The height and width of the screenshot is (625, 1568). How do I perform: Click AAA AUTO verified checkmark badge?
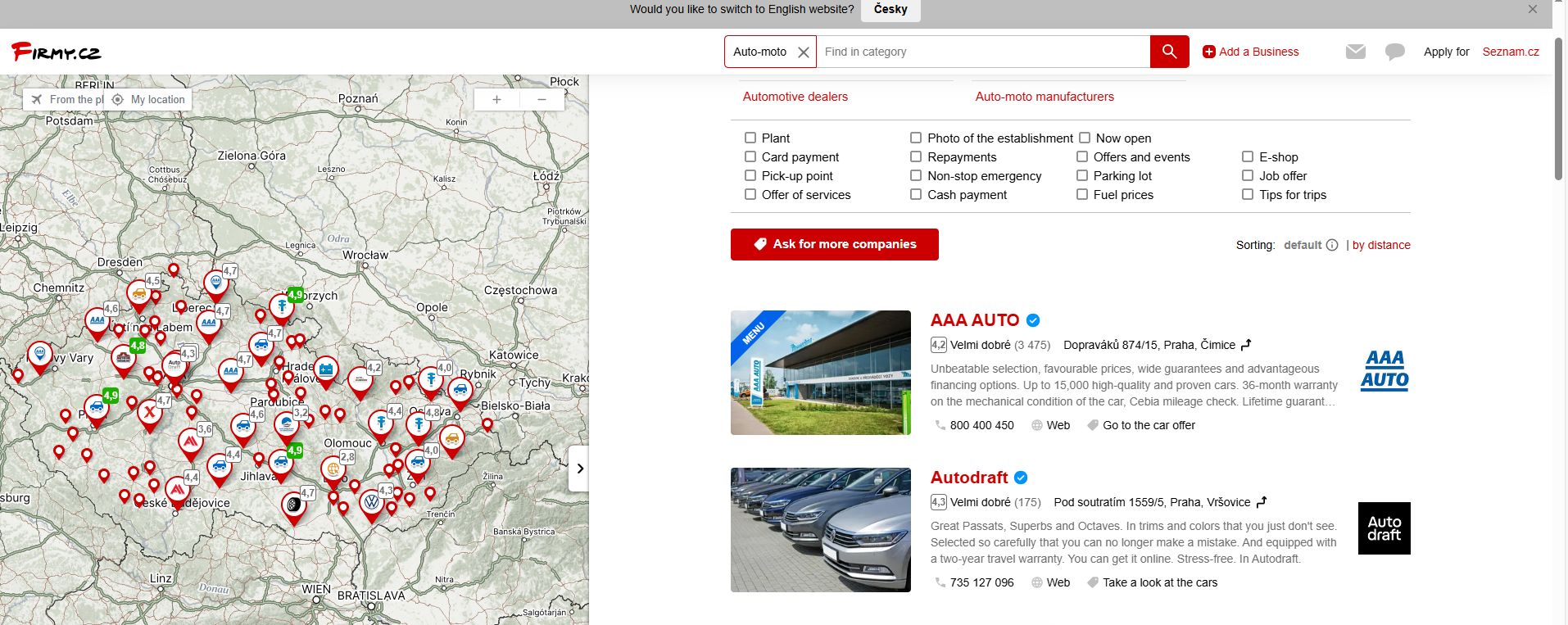tap(1033, 320)
